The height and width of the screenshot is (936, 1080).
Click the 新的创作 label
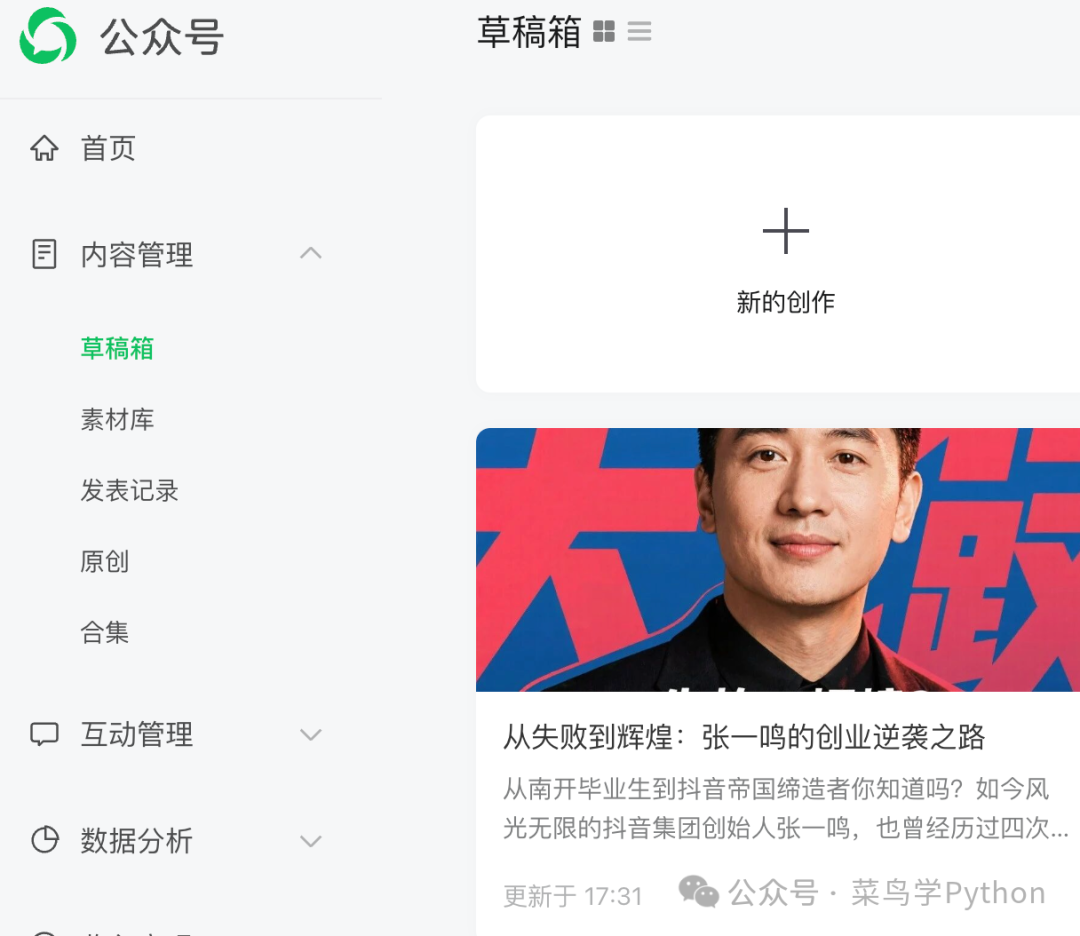(x=785, y=302)
